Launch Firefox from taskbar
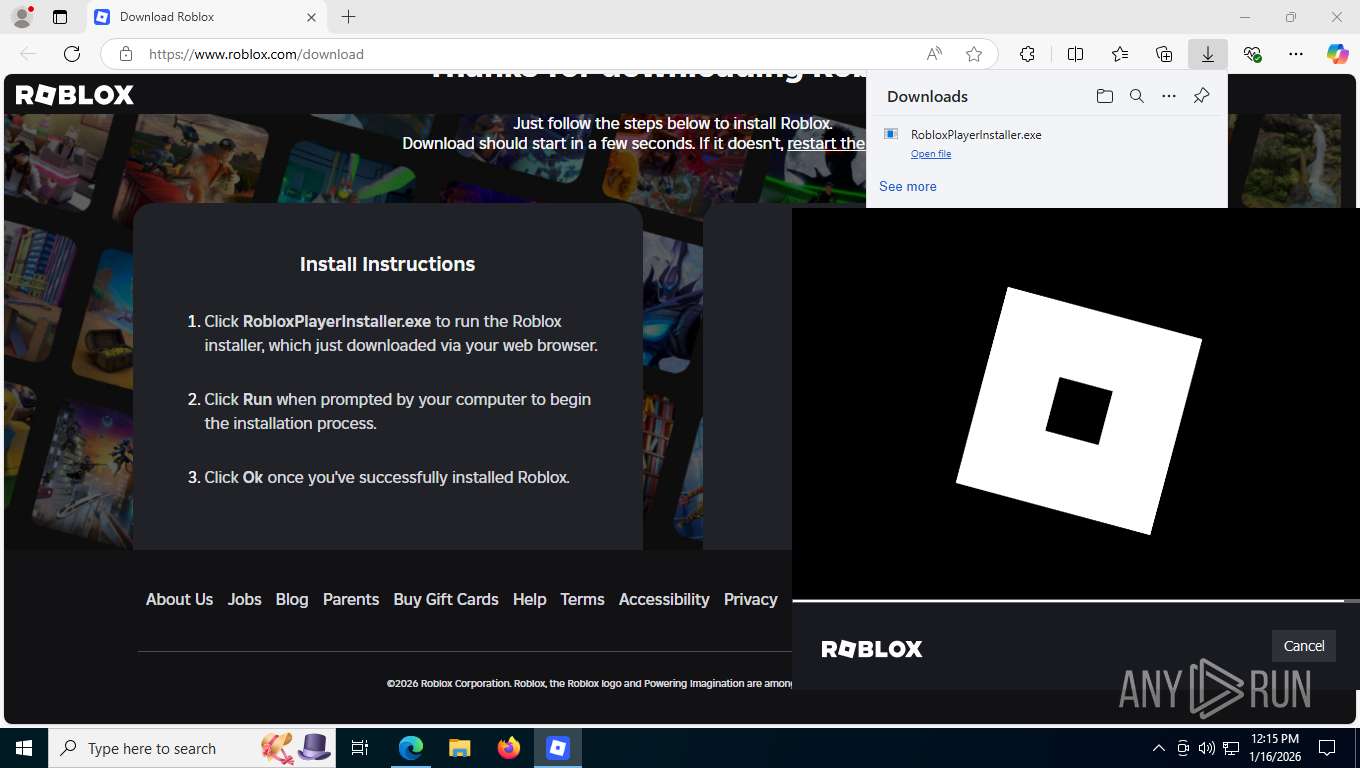The width and height of the screenshot is (1360, 768). pyautogui.click(x=509, y=748)
